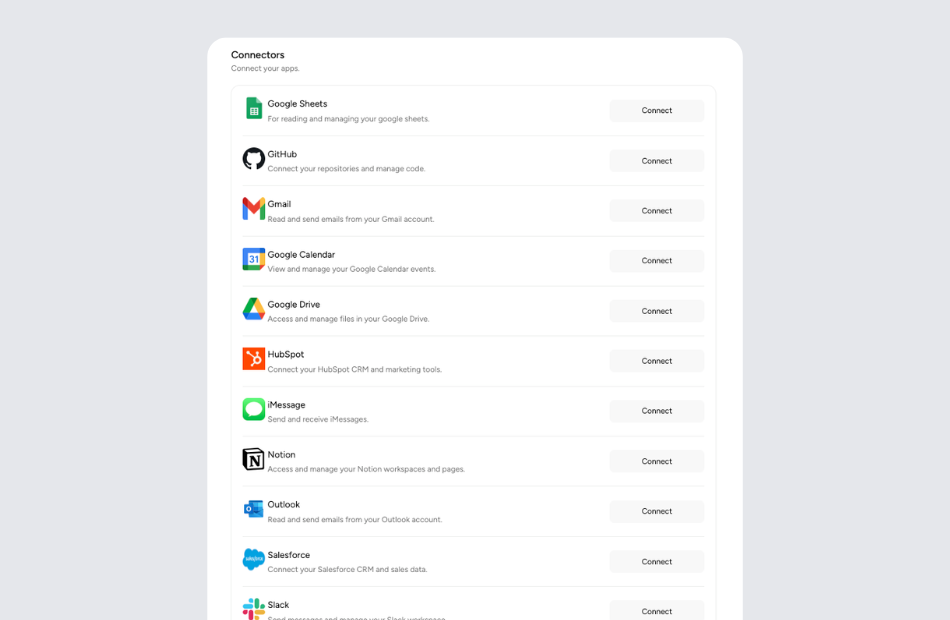Connect the Outlook account
Viewport: 950px width, 620px height.
click(x=656, y=511)
